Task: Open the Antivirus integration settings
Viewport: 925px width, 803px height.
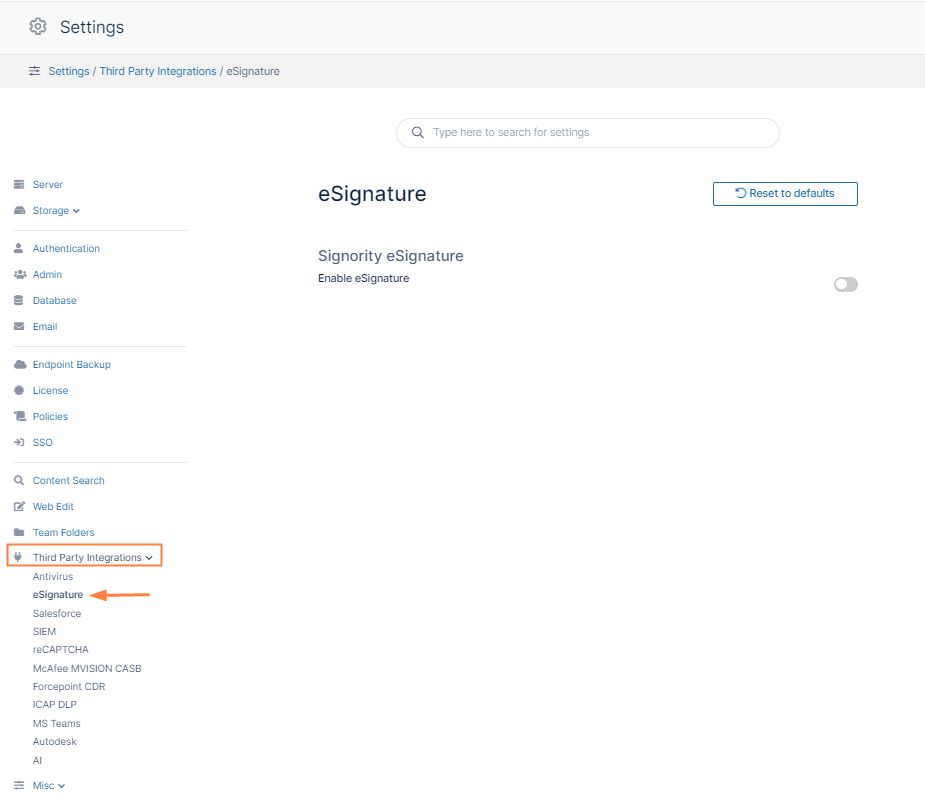Action: pos(53,577)
